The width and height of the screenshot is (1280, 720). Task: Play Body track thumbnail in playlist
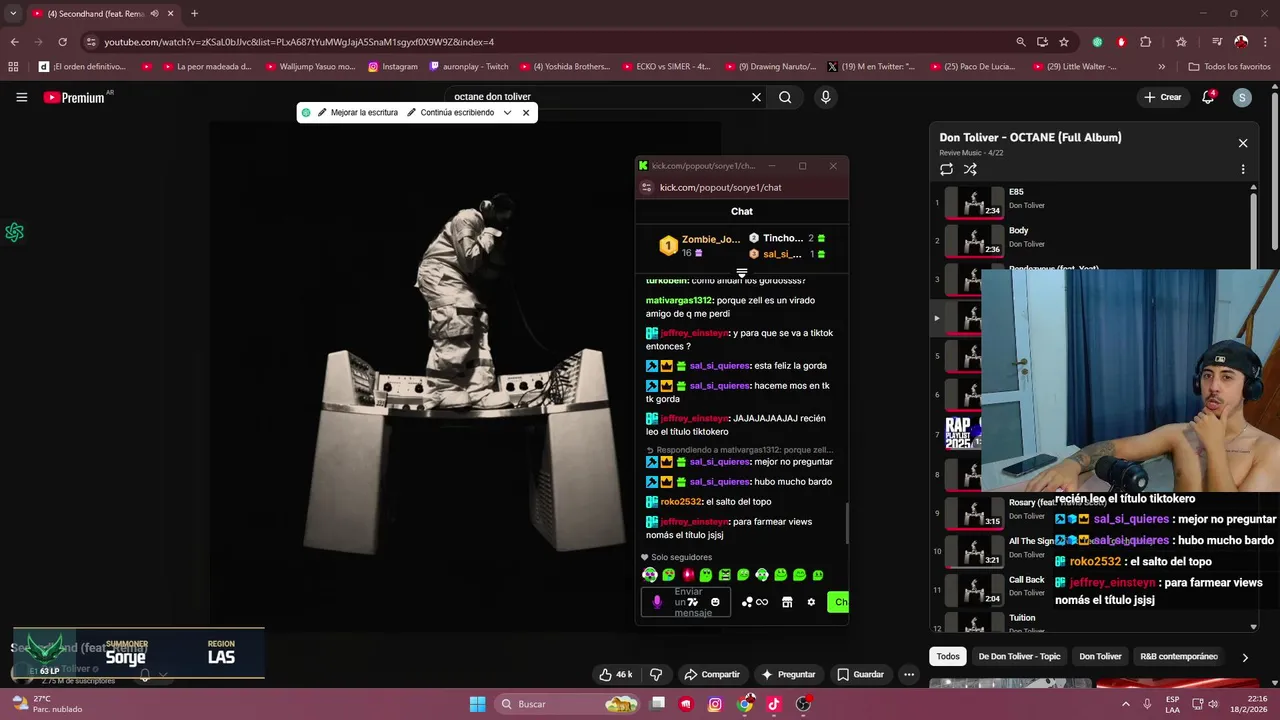coord(974,241)
